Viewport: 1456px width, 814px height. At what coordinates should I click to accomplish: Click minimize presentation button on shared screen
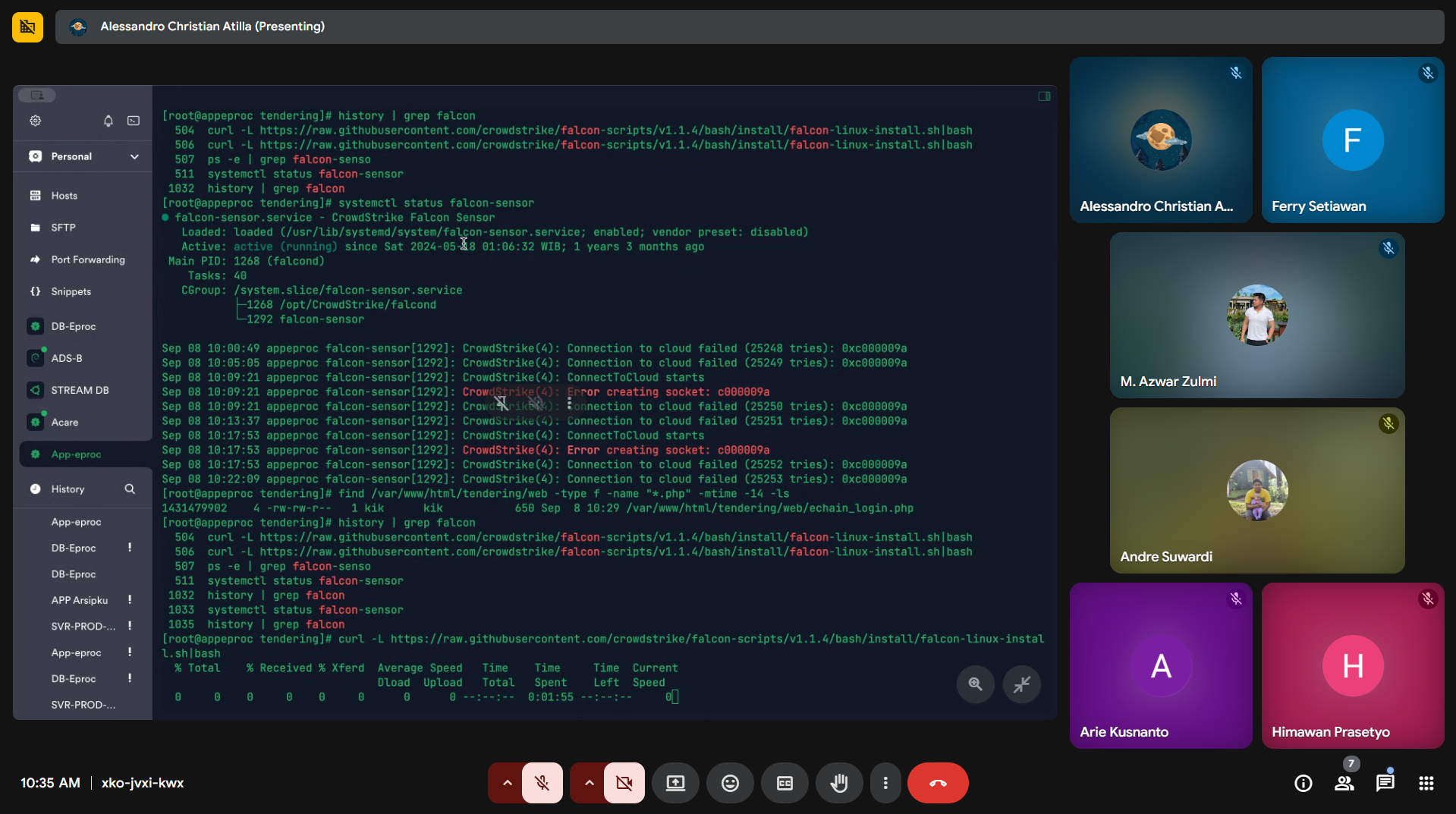[x=1021, y=684]
